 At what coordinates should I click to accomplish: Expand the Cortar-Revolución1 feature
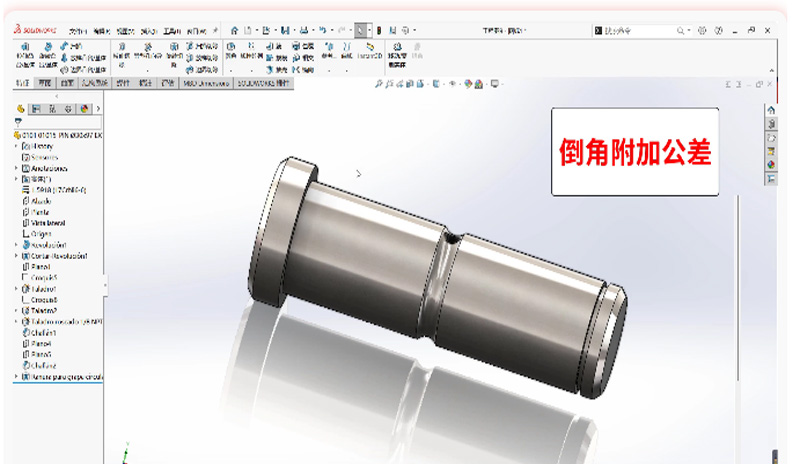pyautogui.click(x=16, y=256)
